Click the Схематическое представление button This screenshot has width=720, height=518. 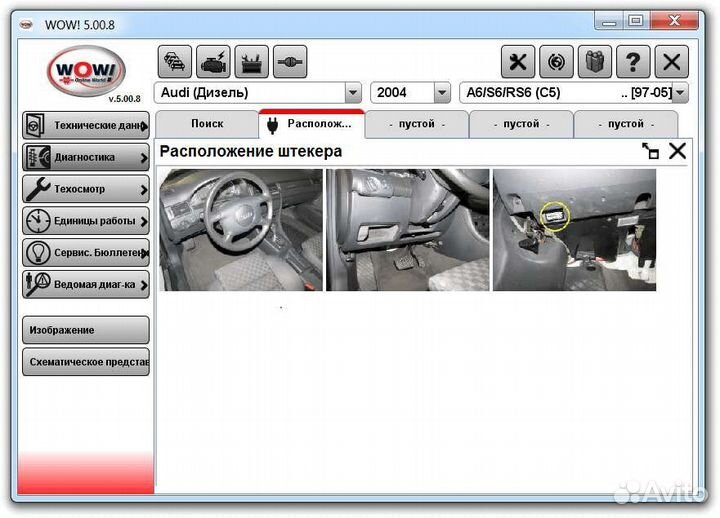(x=86, y=362)
